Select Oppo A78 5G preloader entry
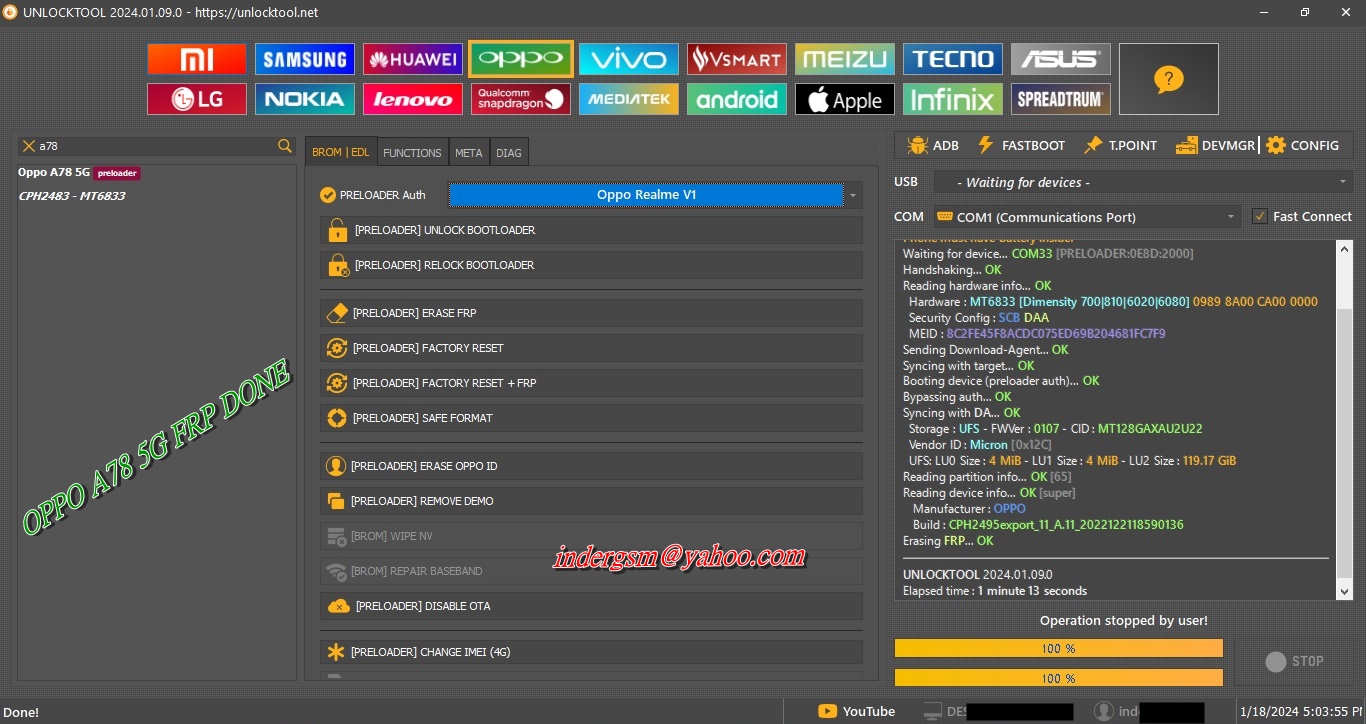This screenshot has height=724, width=1366. tap(79, 173)
